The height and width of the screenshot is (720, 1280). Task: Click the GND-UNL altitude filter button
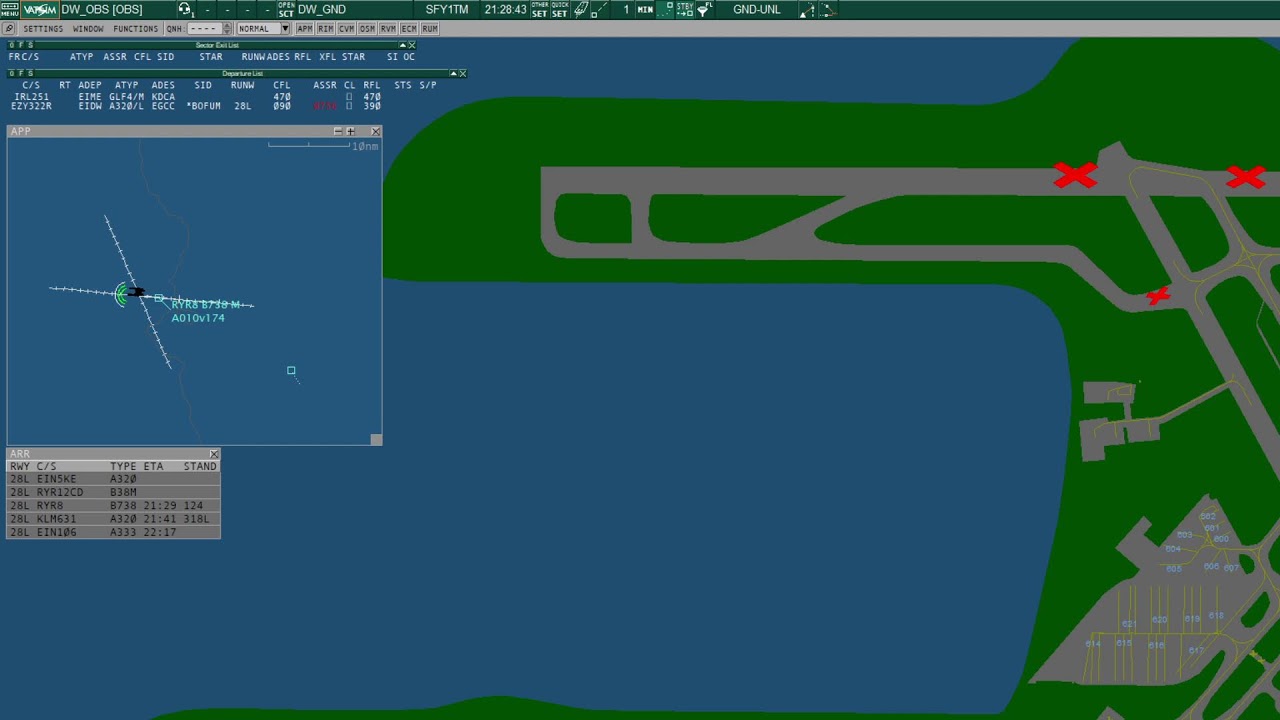click(x=756, y=10)
